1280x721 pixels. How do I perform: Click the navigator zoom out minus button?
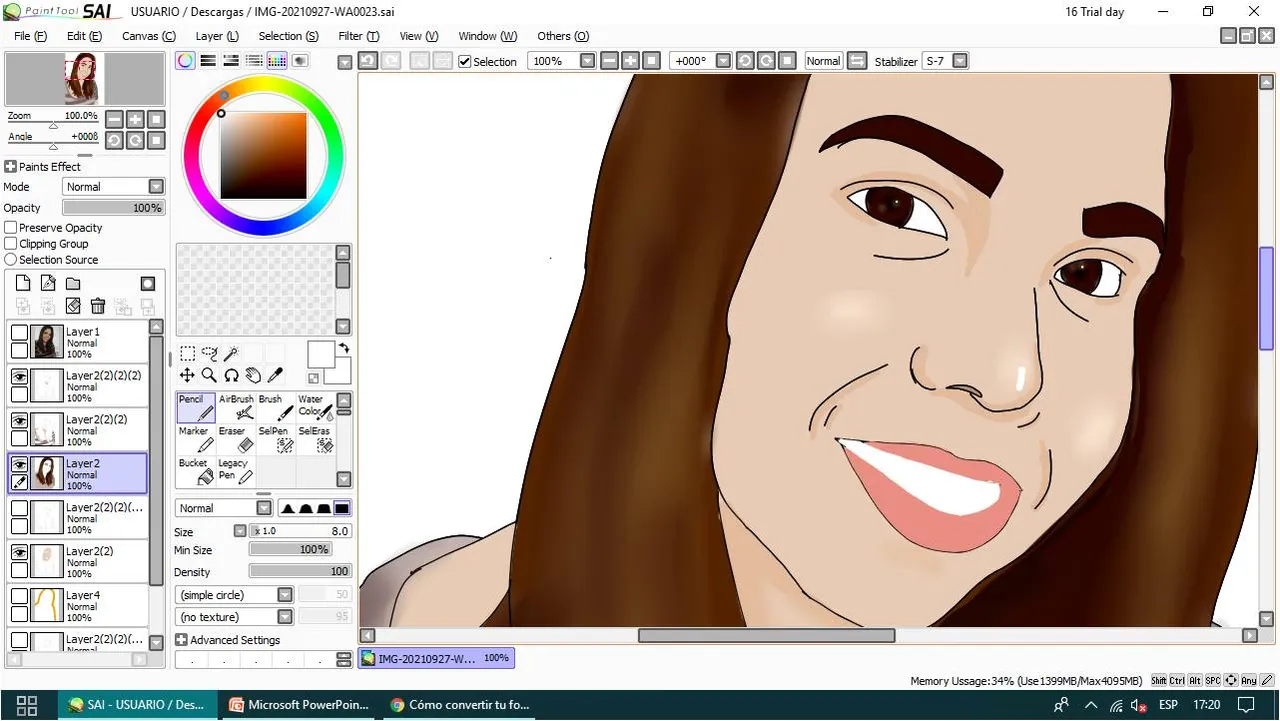tap(114, 119)
